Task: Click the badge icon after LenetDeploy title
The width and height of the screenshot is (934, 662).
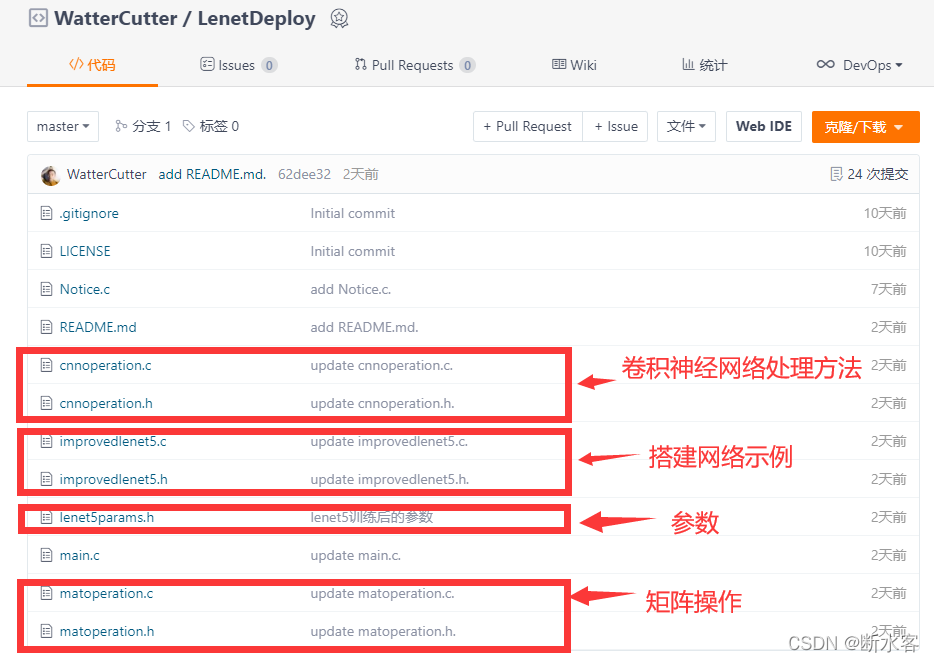Action: tap(339, 18)
